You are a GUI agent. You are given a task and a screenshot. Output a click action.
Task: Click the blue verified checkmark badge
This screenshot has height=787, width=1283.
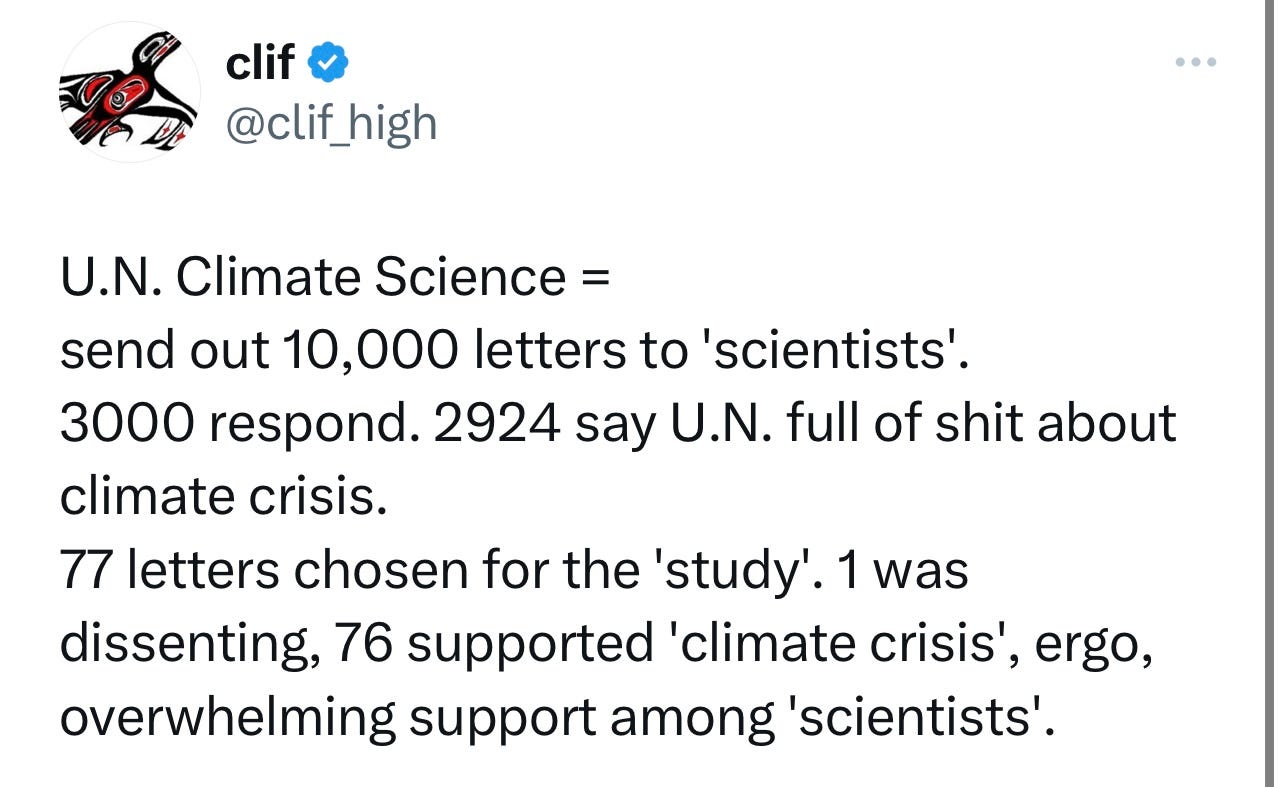point(327,63)
